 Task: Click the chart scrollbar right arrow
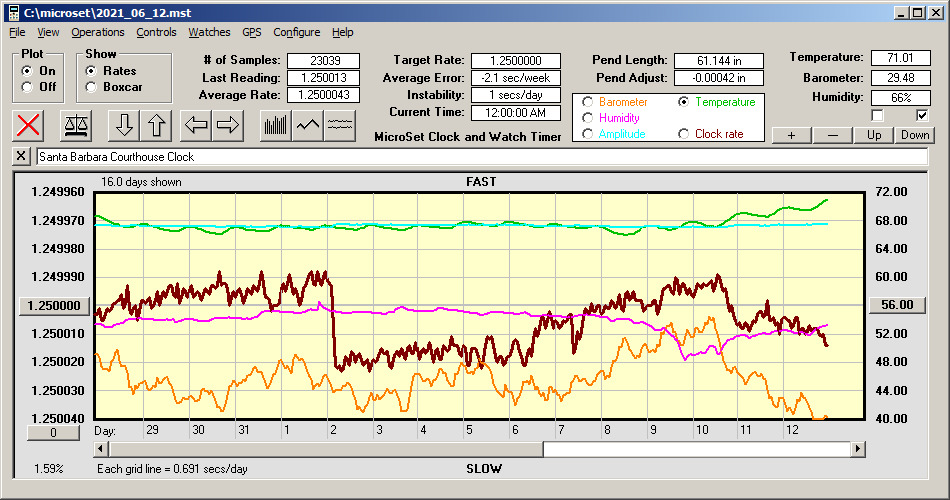point(857,449)
